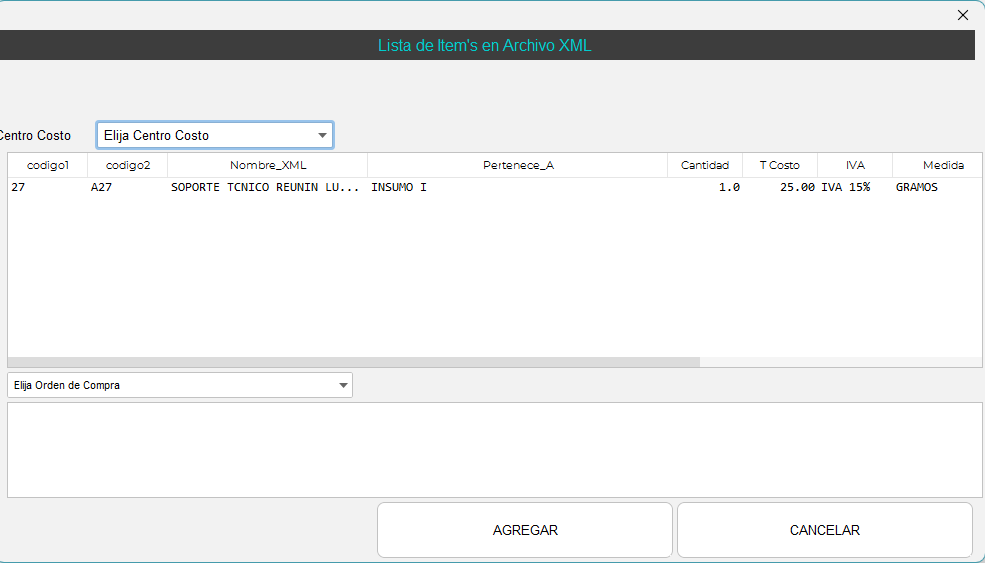Close the XML item list dialog
Screen dimensions: 985x563
point(963,15)
